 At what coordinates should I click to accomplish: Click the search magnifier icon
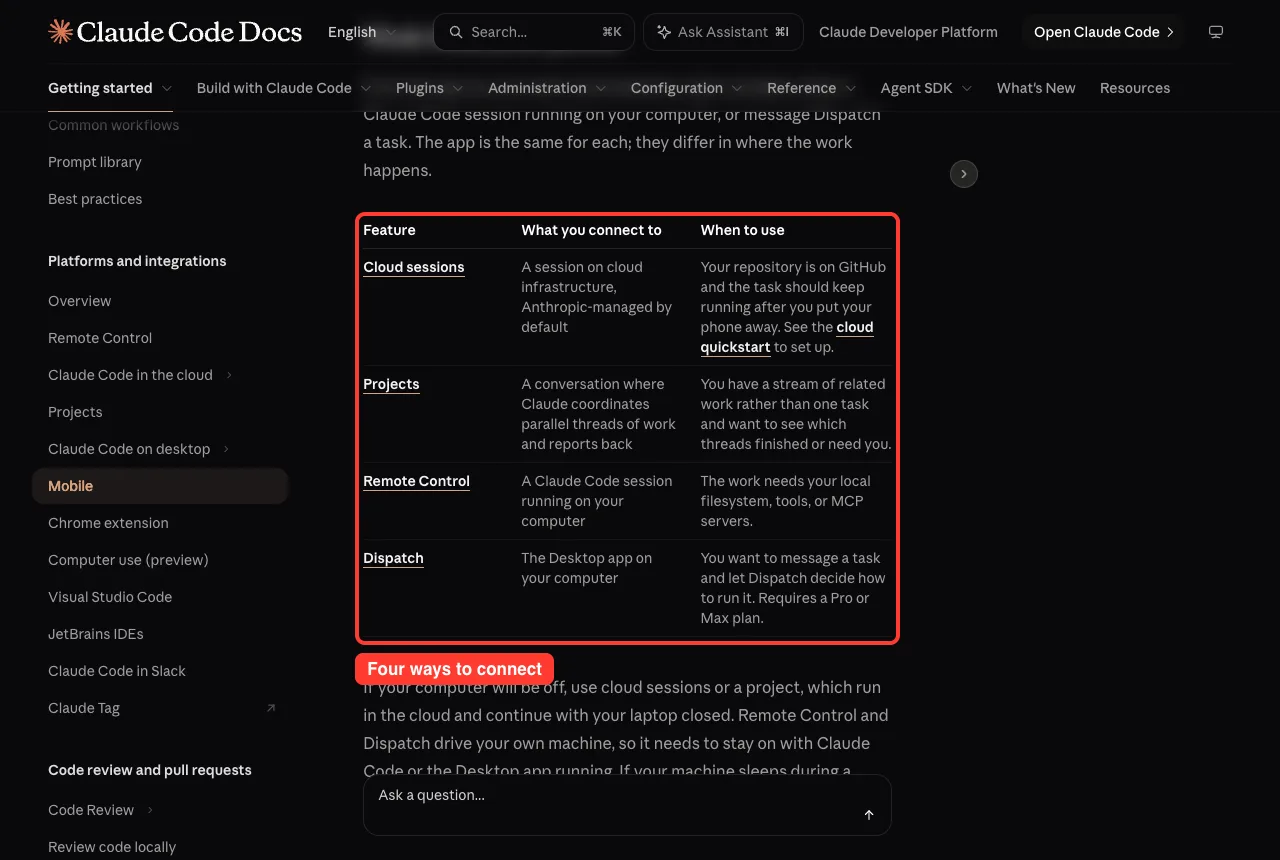pyautogui.click(x=456, y=32)
